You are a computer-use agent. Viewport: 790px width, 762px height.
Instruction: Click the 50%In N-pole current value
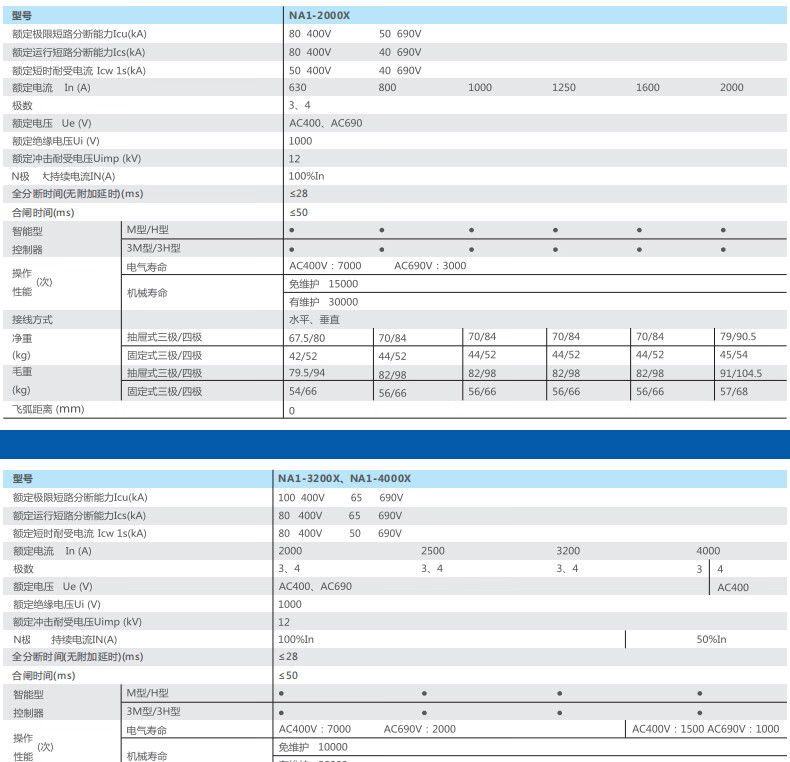[x=711, y=640]
